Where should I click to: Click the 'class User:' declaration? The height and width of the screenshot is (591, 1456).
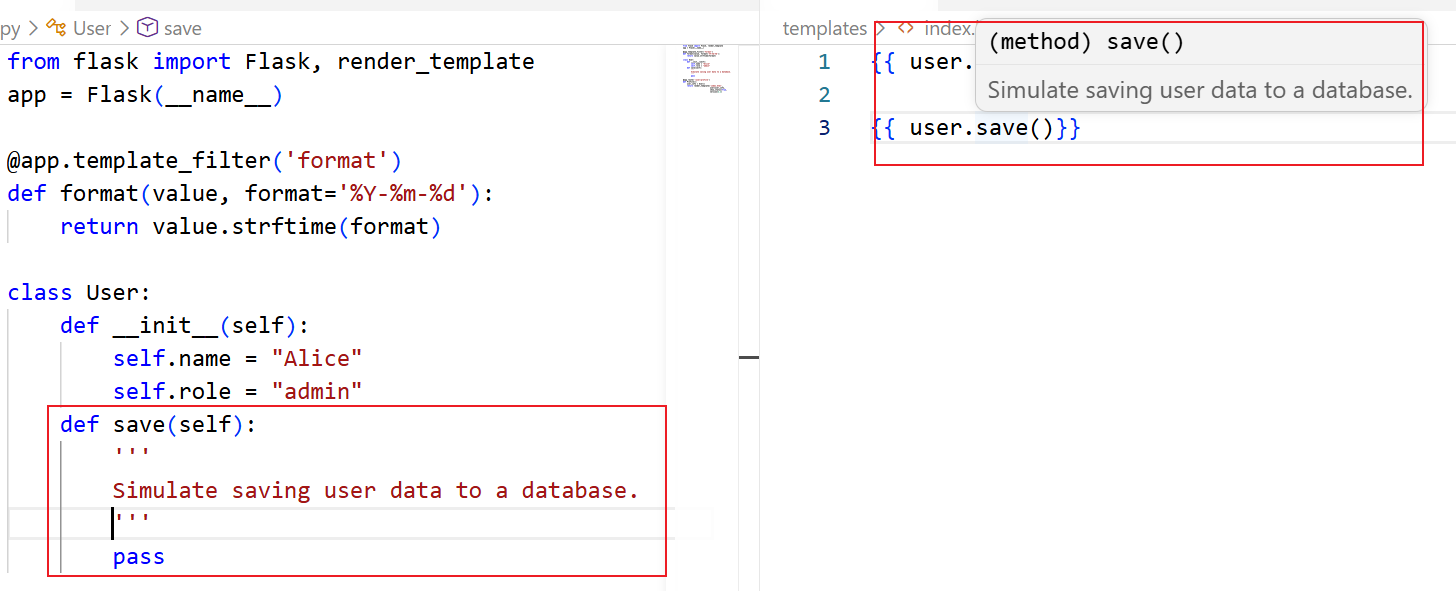pos(79,293)
